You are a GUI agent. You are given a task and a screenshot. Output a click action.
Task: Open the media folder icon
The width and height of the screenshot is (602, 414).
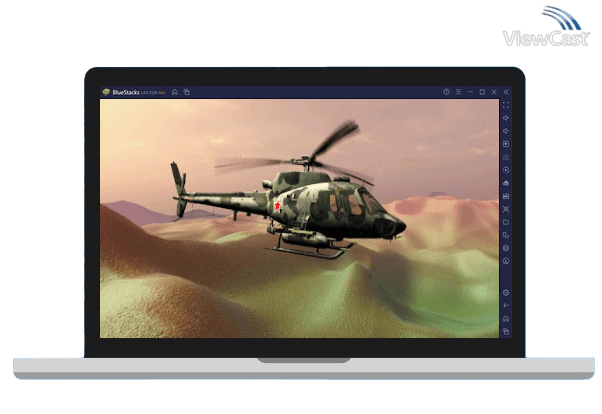[506, 222]
